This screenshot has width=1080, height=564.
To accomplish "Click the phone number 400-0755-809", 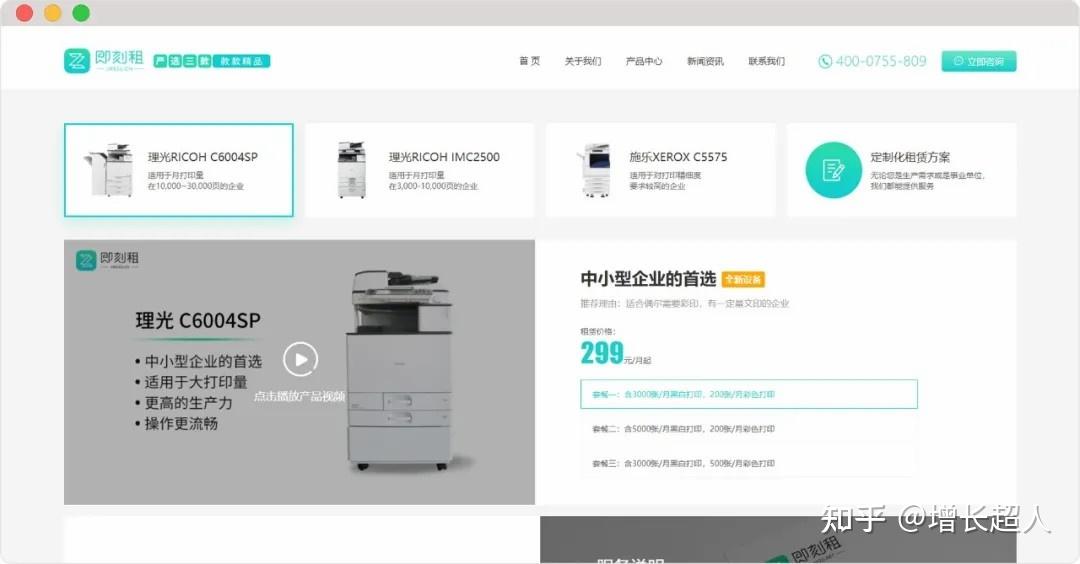I will [881, 61].
